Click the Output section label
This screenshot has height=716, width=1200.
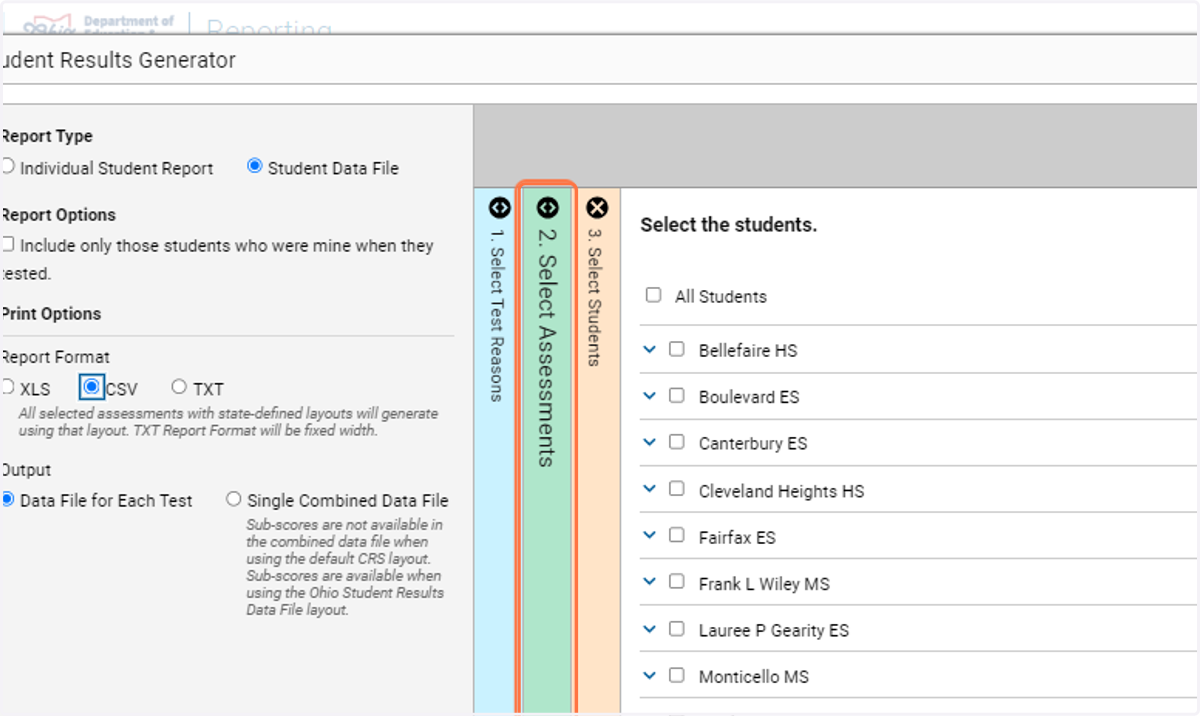coord(26,470)
